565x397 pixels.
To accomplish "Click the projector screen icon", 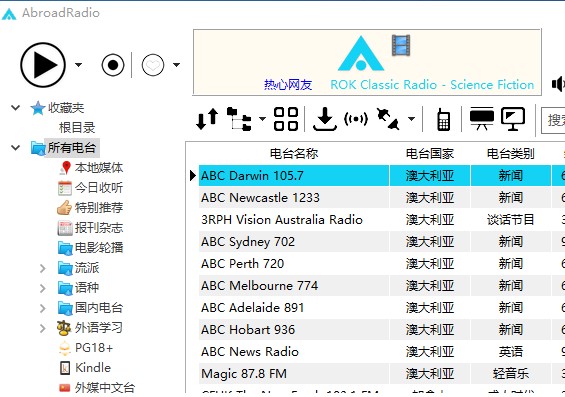I will click(482, 119).
